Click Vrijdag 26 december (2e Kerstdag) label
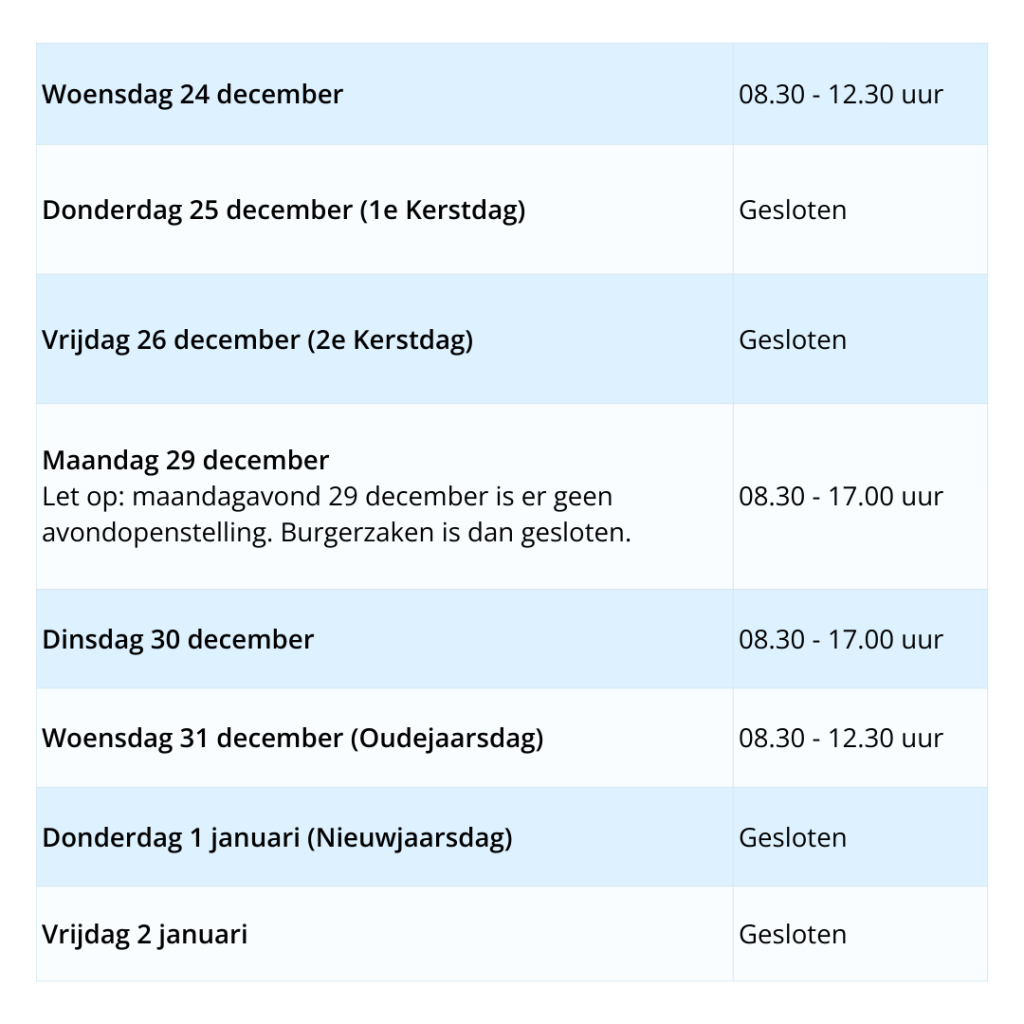This screenshot has height=1024, width=1024. pos(257,340)
